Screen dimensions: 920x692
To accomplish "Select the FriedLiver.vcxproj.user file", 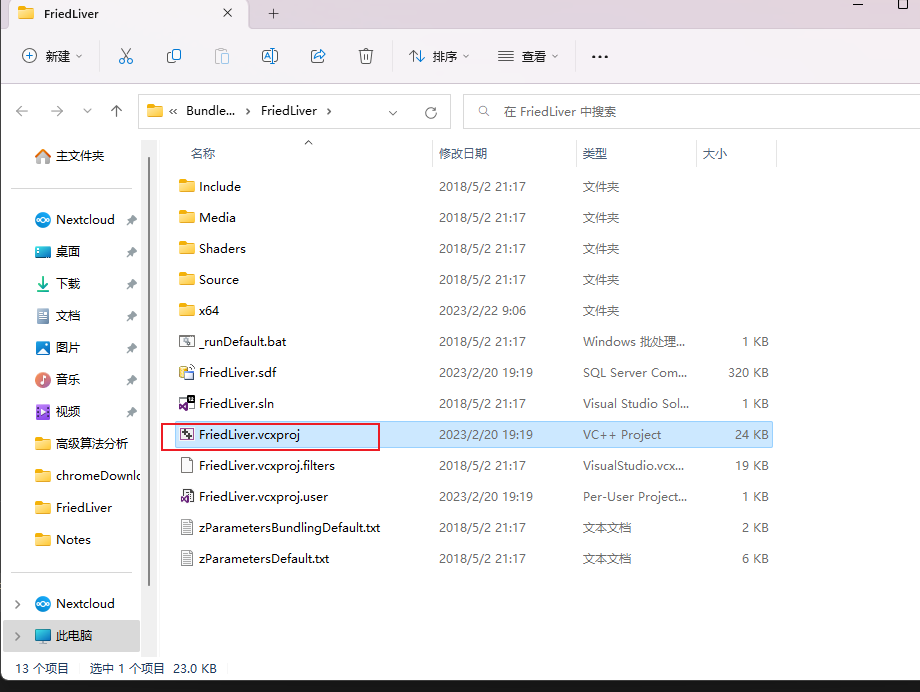I will [474, 497].
